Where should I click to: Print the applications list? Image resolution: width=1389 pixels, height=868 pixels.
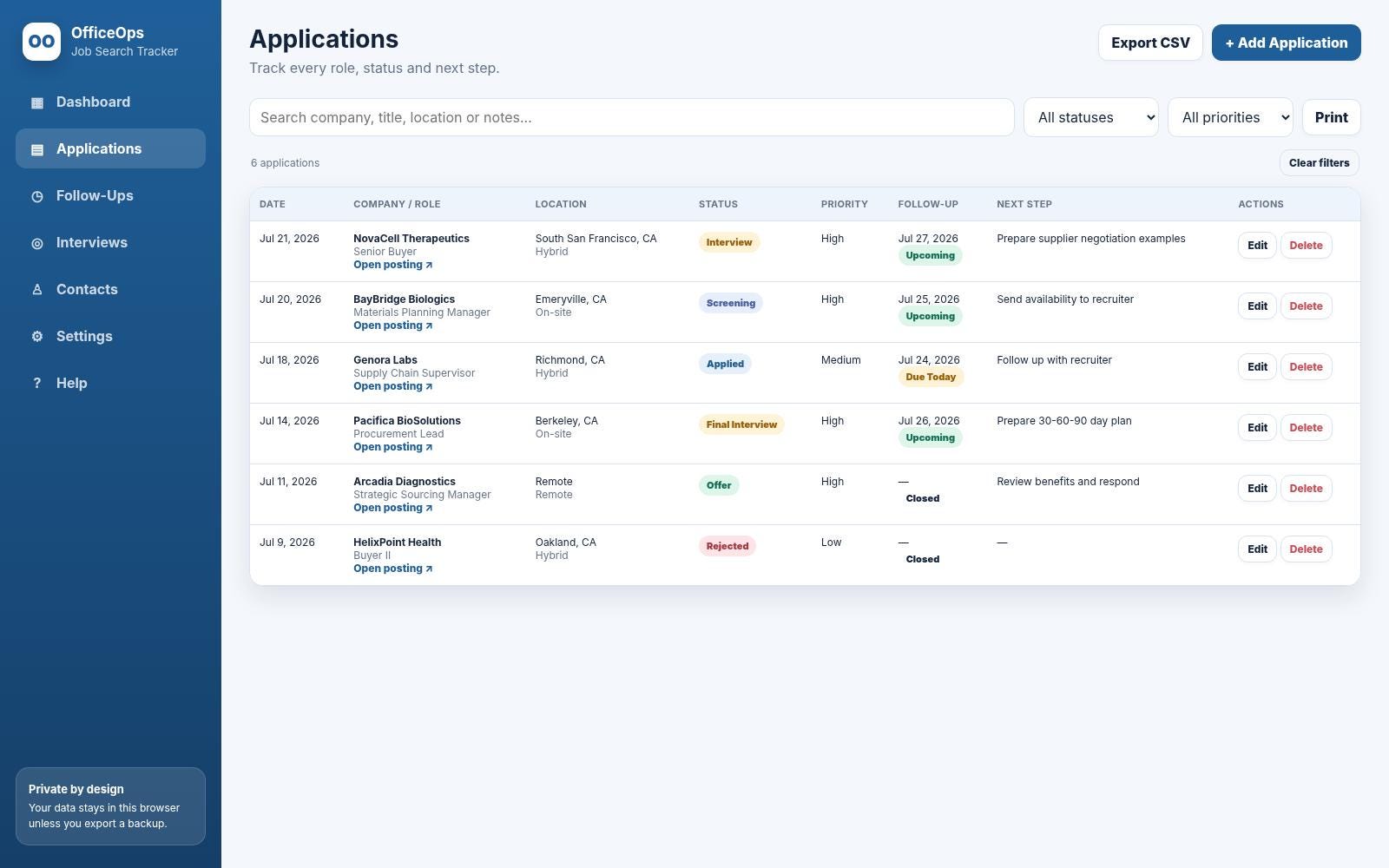coord(1331,117)
